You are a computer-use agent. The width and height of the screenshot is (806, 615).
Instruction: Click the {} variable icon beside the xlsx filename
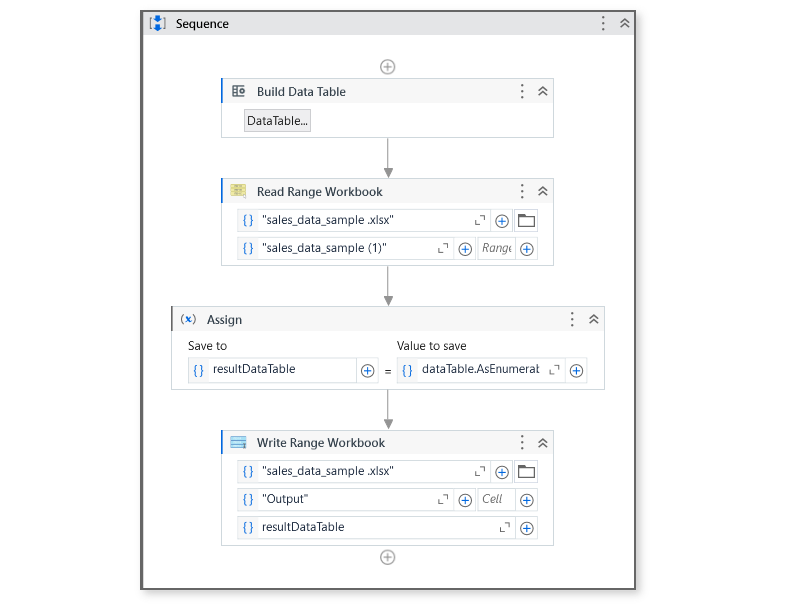pos(248,220)
